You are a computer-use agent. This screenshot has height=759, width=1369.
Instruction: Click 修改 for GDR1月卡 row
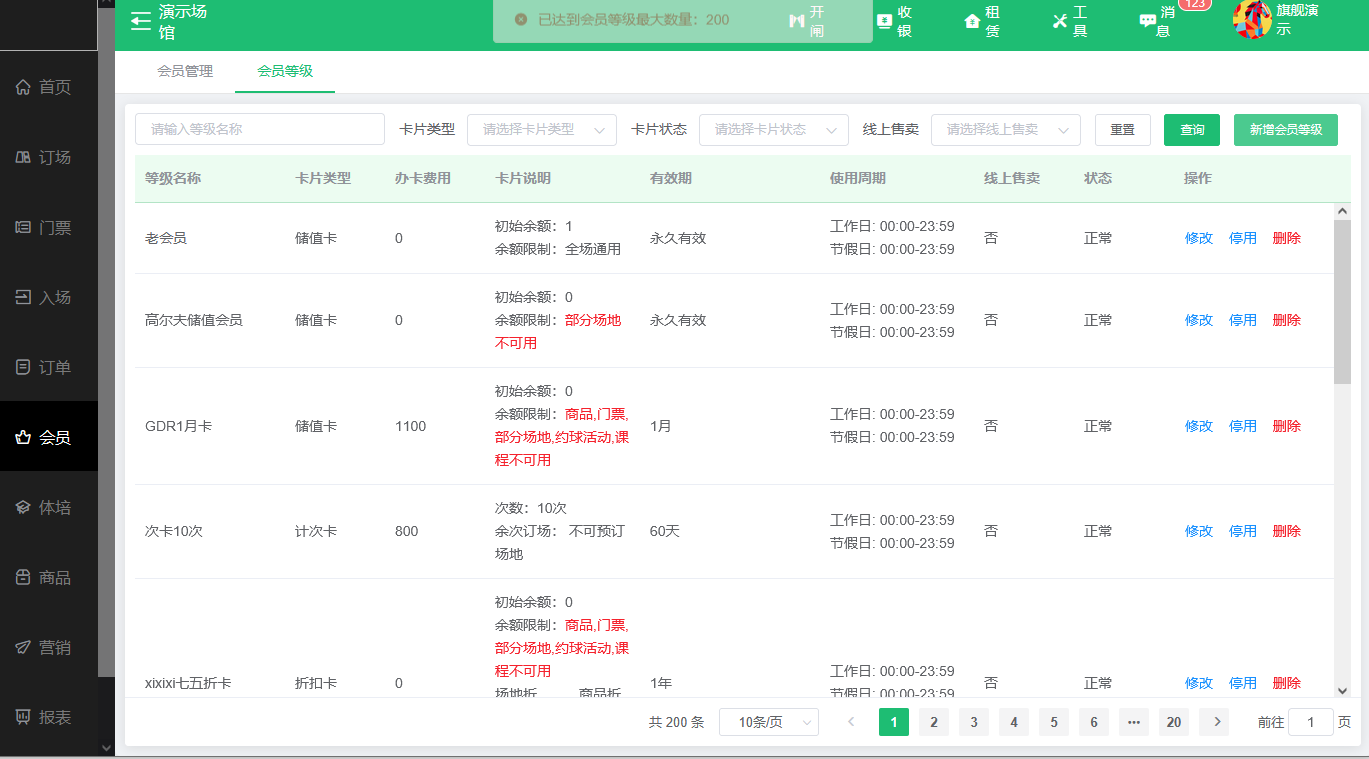pos(1199,426)
